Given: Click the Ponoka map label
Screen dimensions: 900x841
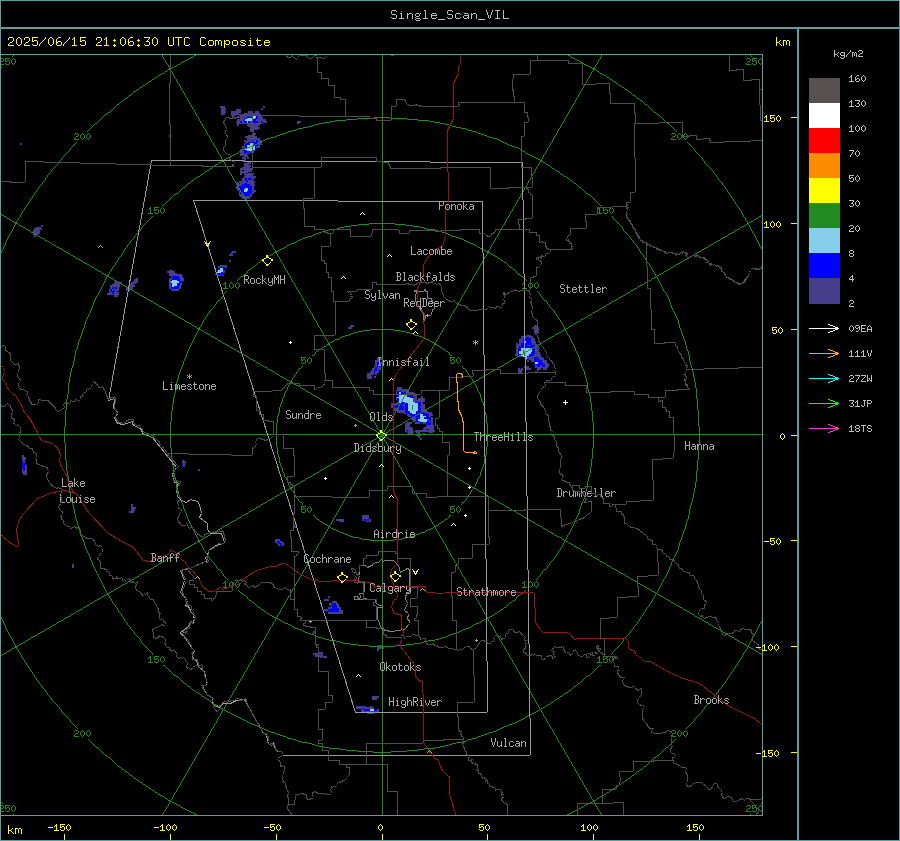Looking at the screenshot, I should [456, 206].
